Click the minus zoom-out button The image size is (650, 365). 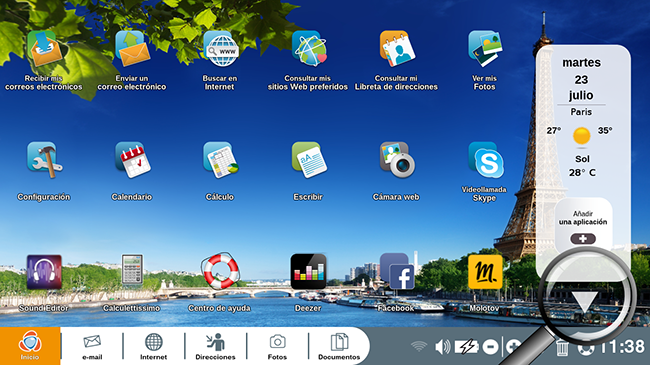tap(490, 347)
